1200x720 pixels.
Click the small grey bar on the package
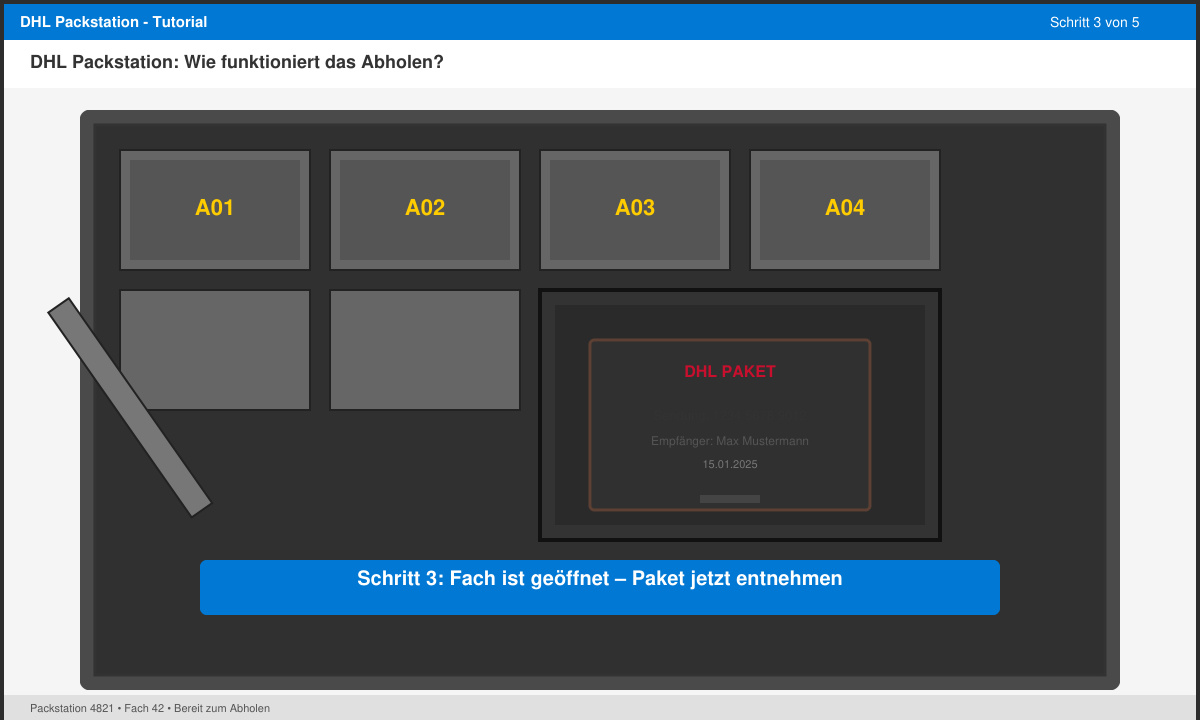click(x=730, y=498)
